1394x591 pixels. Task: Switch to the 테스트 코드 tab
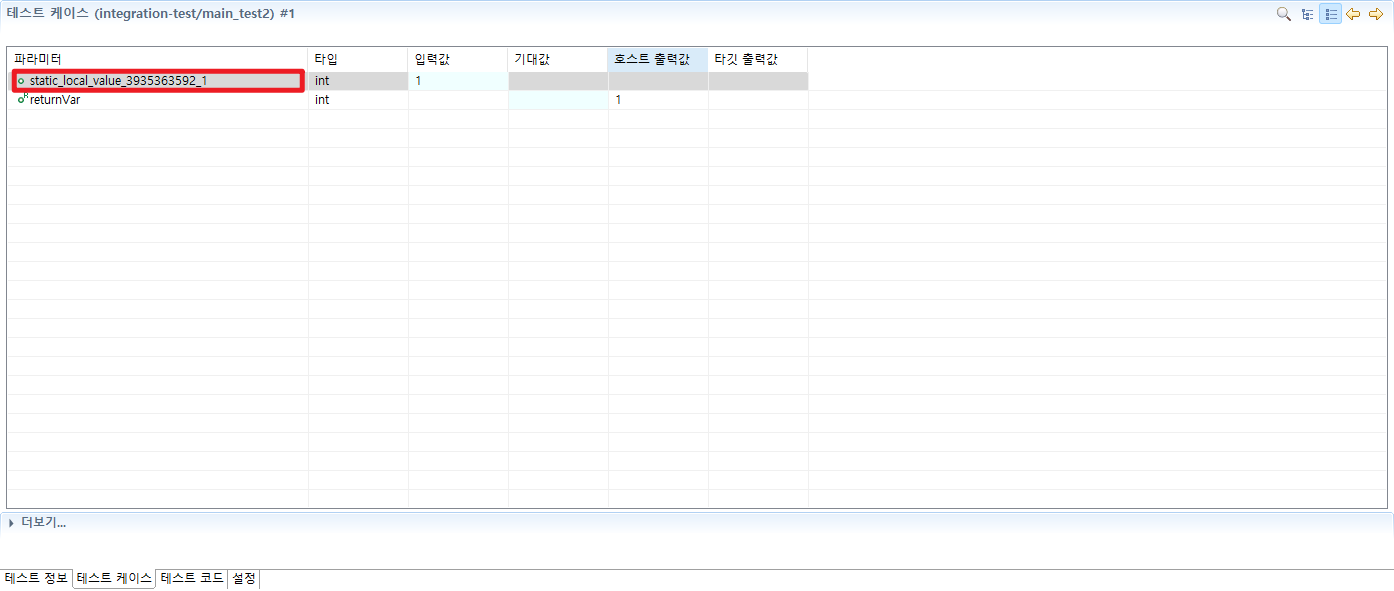click(x=192, y=579)
